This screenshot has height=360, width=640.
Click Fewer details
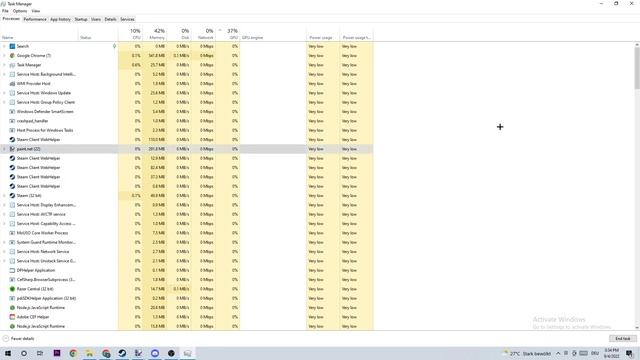point(18,339)
